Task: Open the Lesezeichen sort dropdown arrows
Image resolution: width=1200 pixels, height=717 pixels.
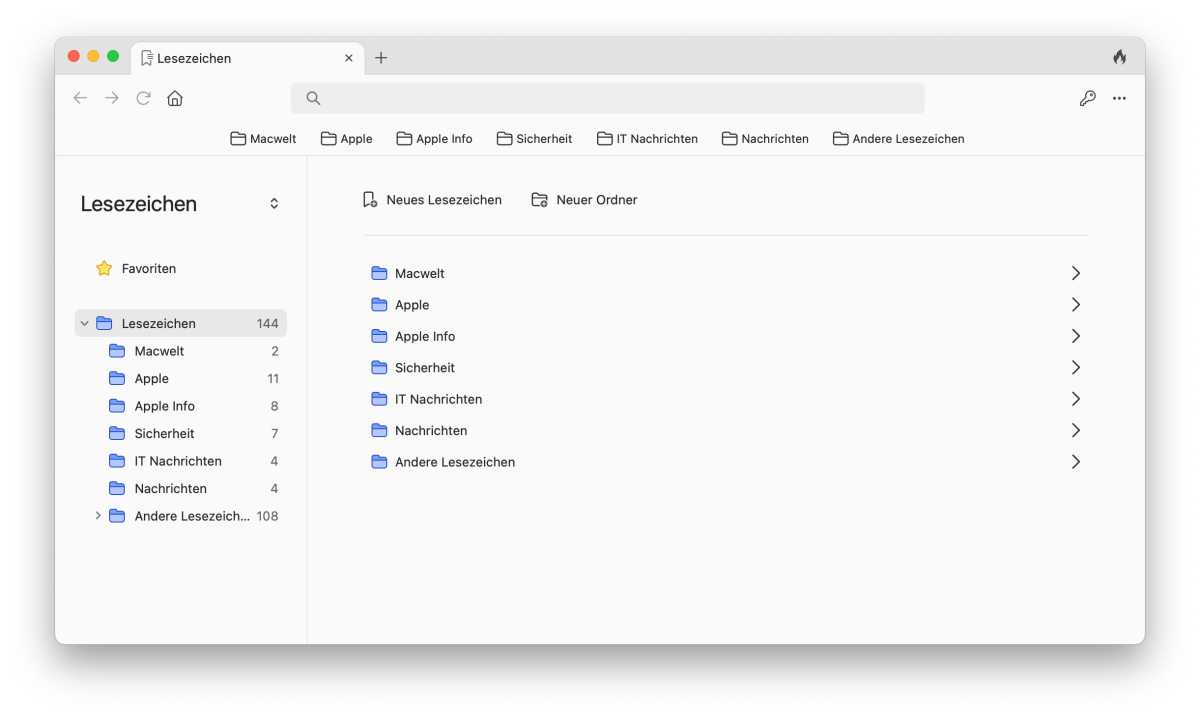Action: click(x=274, y=204)
